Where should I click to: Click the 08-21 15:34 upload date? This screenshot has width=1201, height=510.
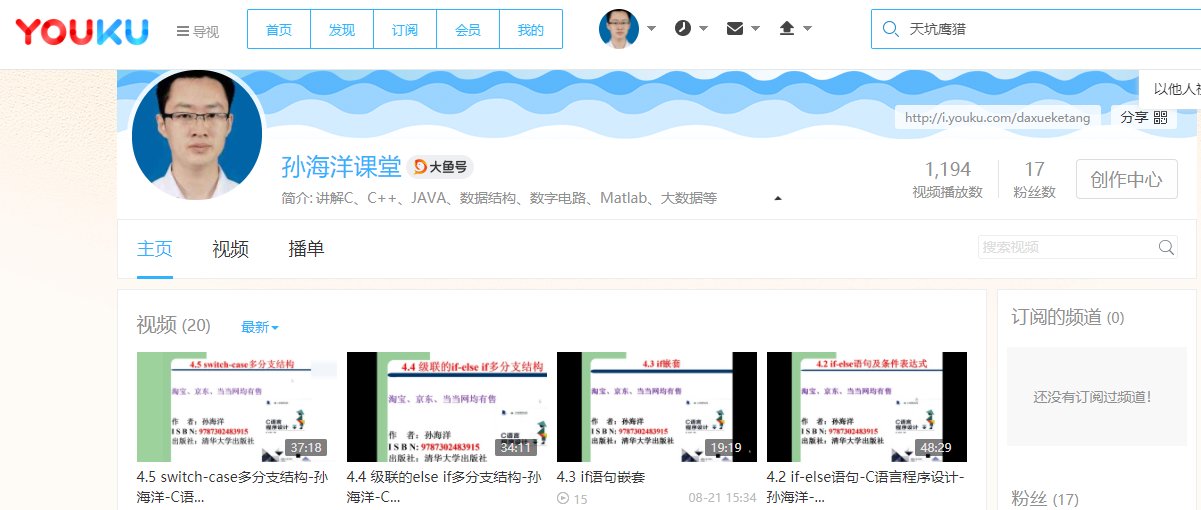pos(722,498)
